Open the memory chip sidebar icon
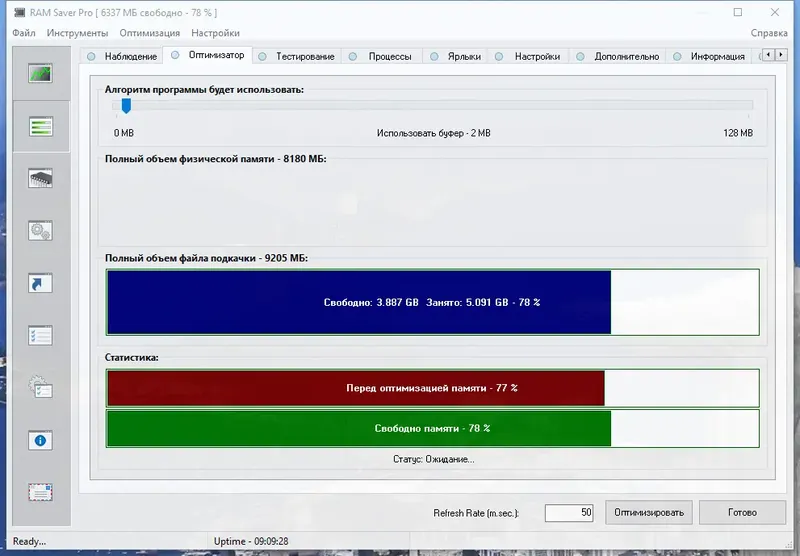800x556 pixels. (40, 179)
